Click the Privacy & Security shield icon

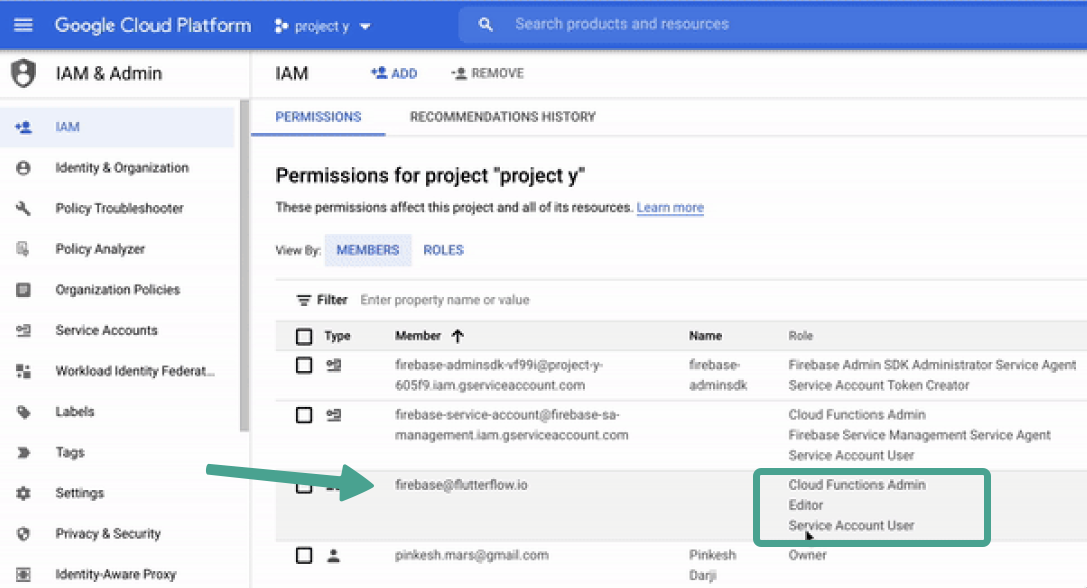pos(23,534)
